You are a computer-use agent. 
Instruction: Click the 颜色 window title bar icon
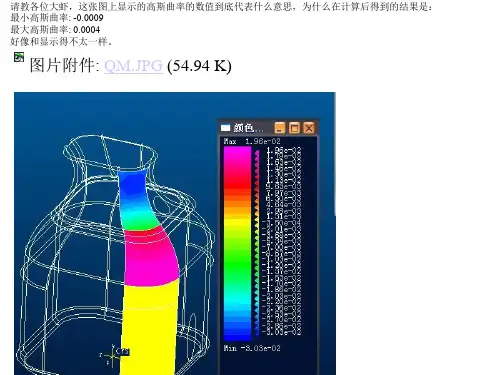coord(226,128)
